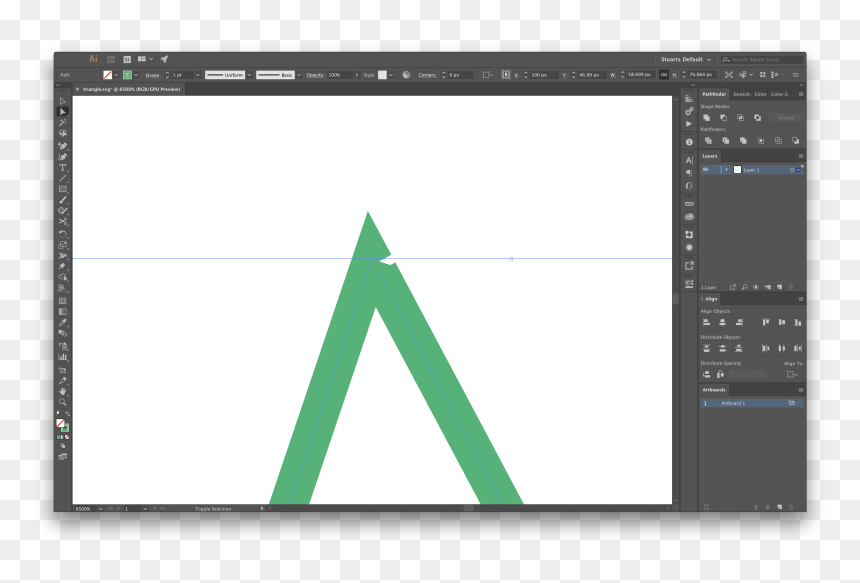Select the Scissors tool

pyautogui.click(x=63, y=222)
